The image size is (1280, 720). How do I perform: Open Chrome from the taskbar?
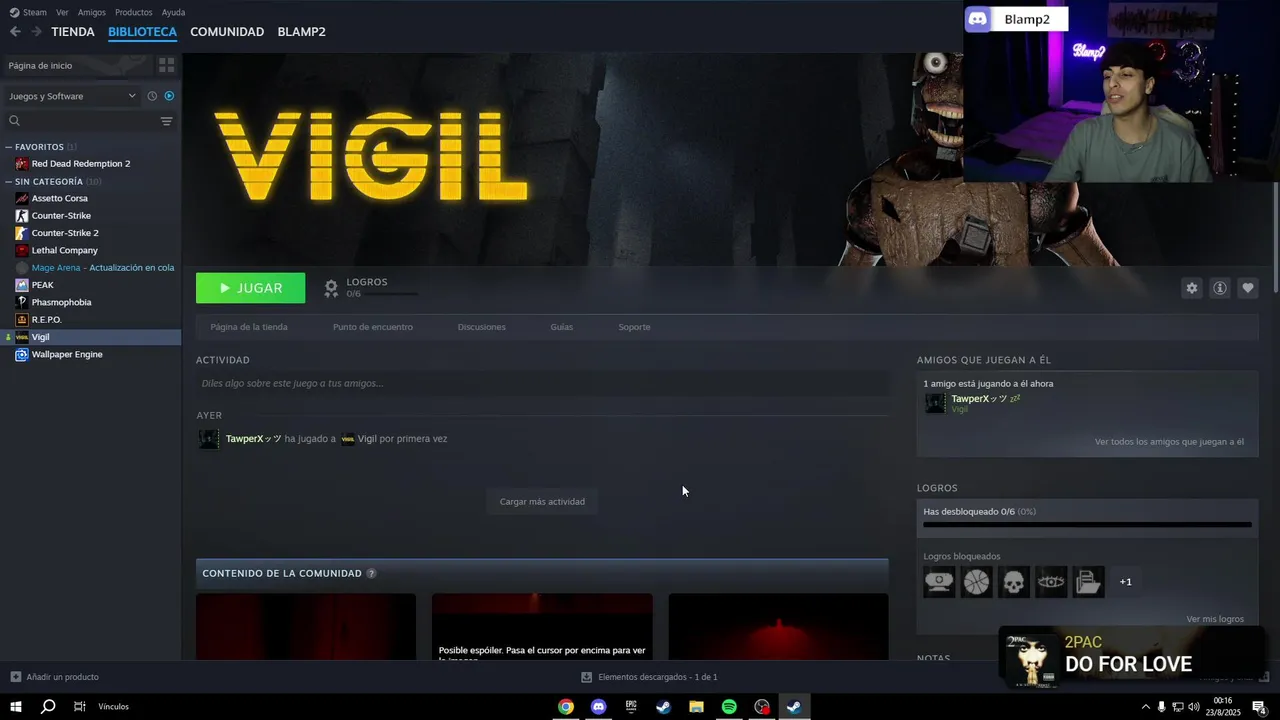click(566, 707)
